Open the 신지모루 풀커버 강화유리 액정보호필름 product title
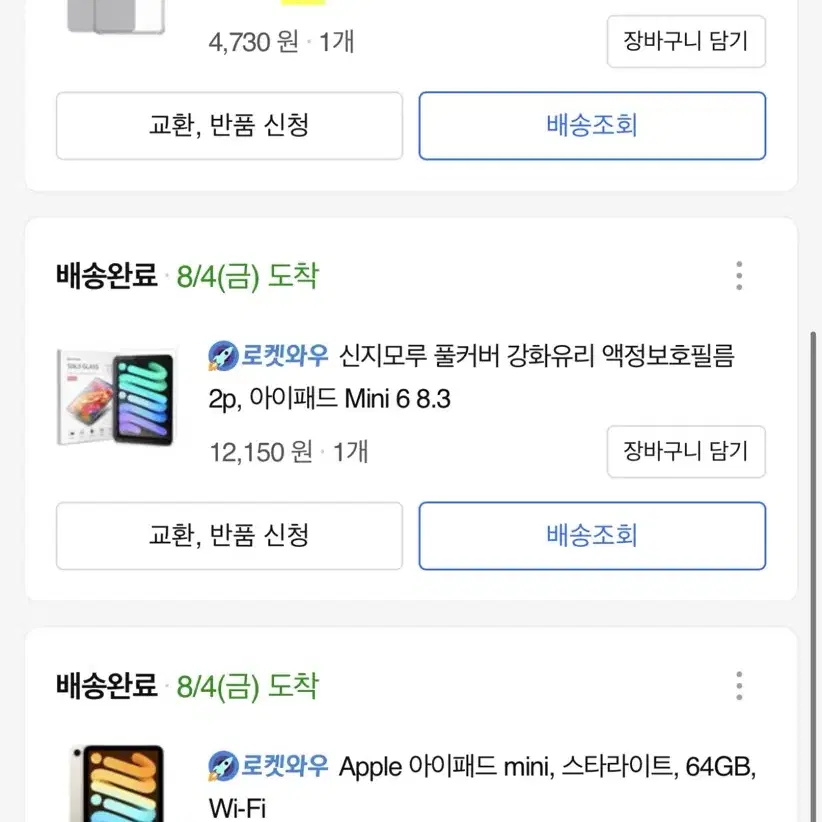 click(x=472, y=377)
